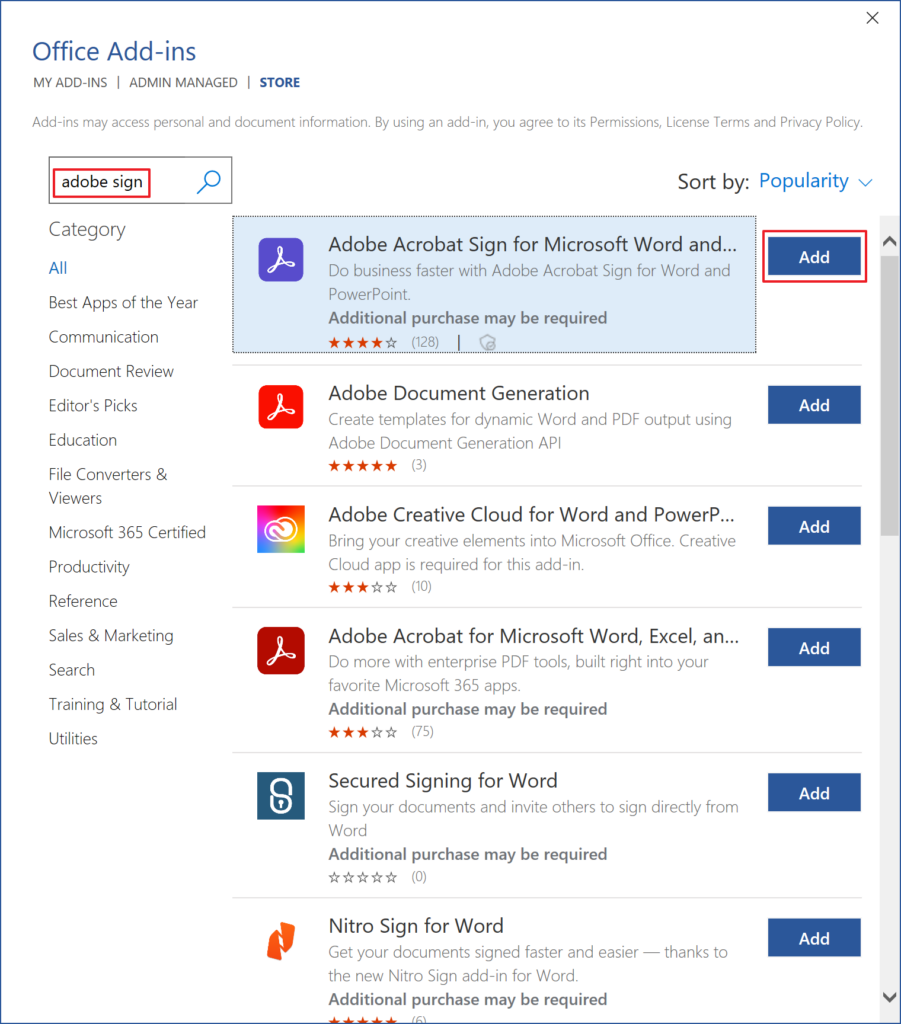This screenshot has height=1024, width=901.
Task: Add the Nitro Sign for Word add-in
Action: click(x=814, y=938)
